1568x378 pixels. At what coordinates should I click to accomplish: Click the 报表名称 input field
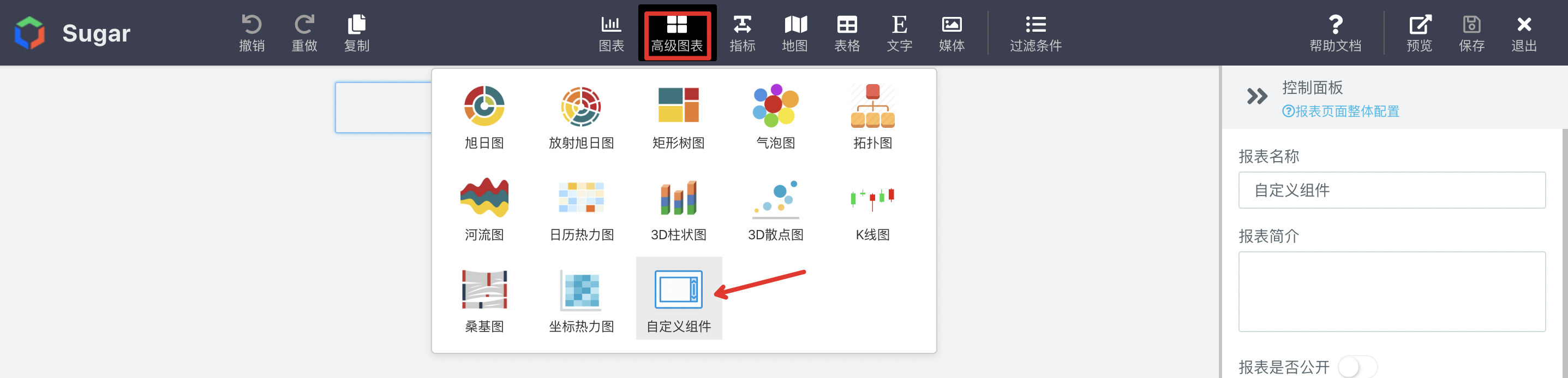click(1391, 190)
